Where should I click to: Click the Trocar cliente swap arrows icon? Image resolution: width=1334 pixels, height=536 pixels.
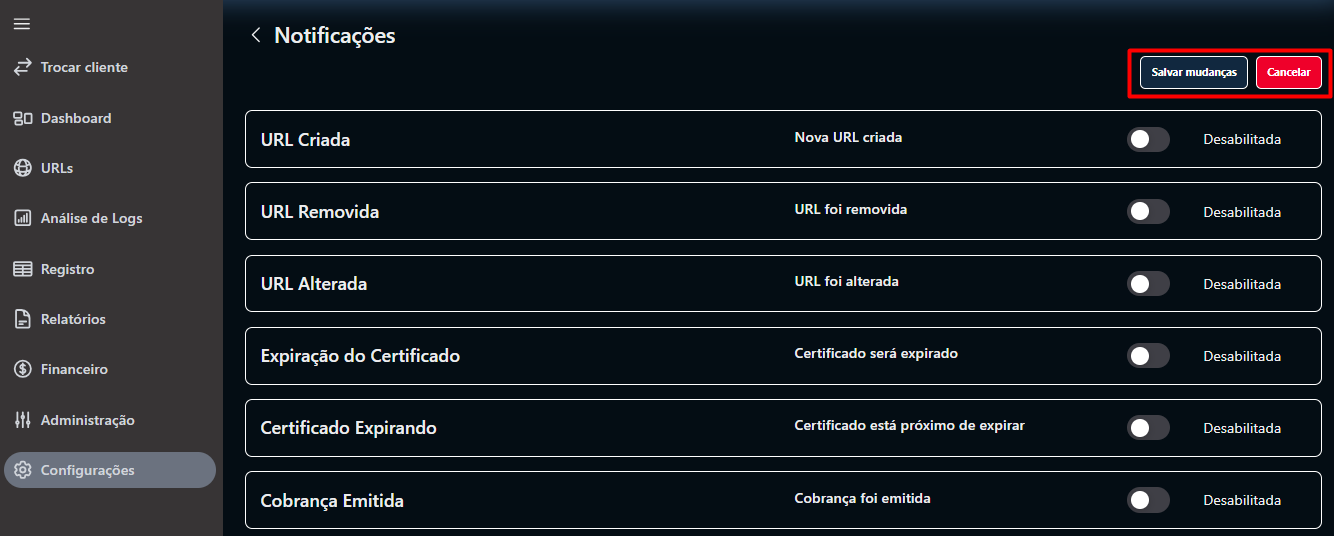pyautogui.click(x=22, y=68)
